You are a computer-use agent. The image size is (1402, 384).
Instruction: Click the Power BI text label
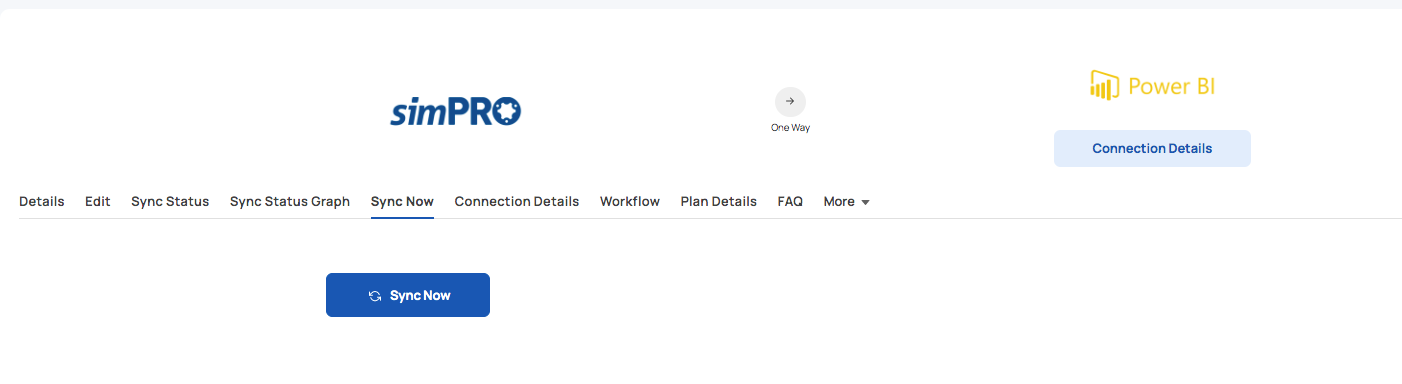coord(1172,87)
